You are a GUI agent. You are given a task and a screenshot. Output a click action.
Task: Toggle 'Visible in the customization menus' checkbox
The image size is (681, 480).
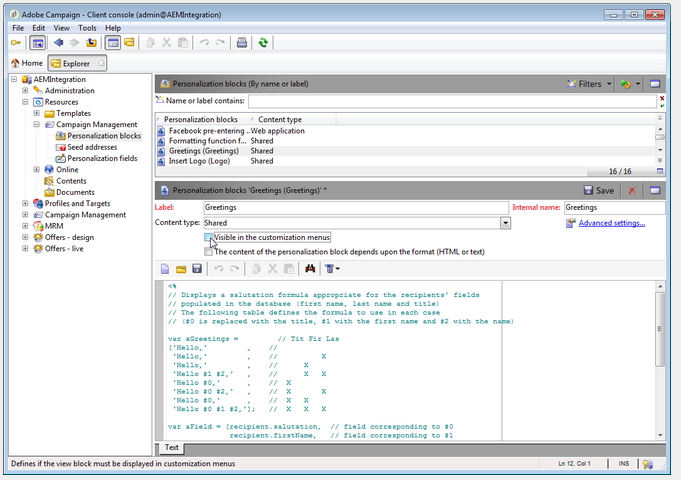[208, 238]
